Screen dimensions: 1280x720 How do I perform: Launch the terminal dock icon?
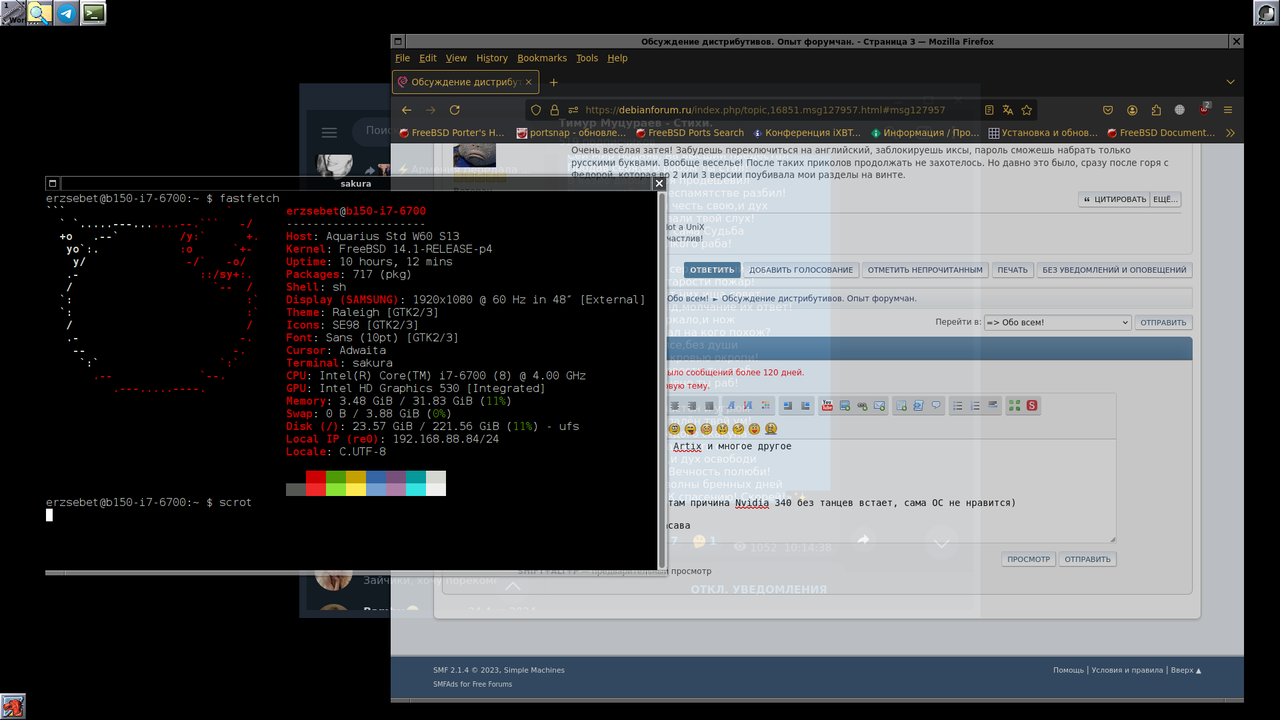tap(94, 12)
